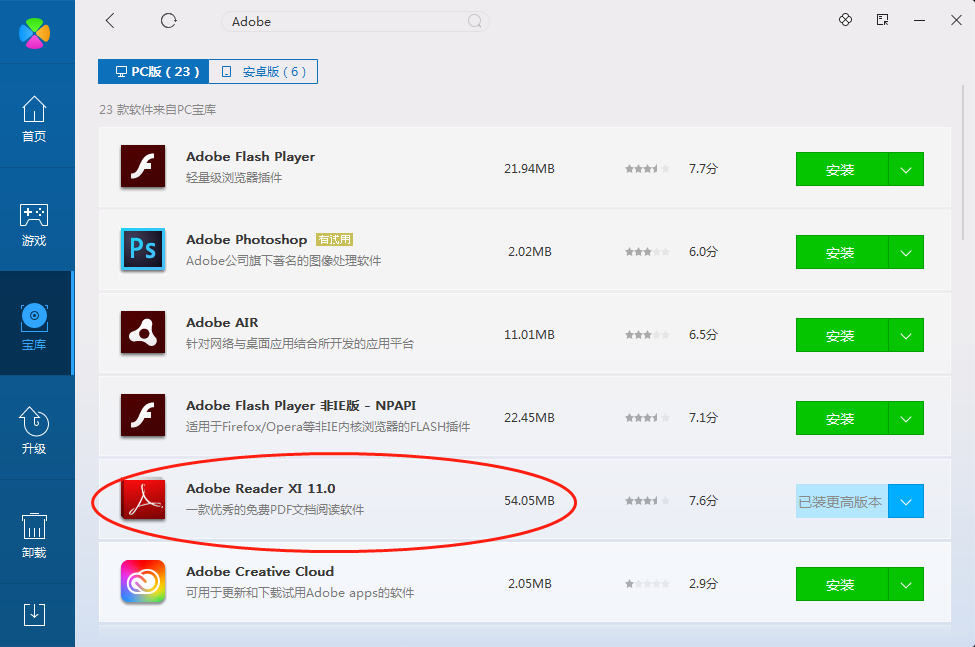Install Adobe Creative Cloud with 安装 button
This screenshot has height=647, width=975.
point(841,585)
